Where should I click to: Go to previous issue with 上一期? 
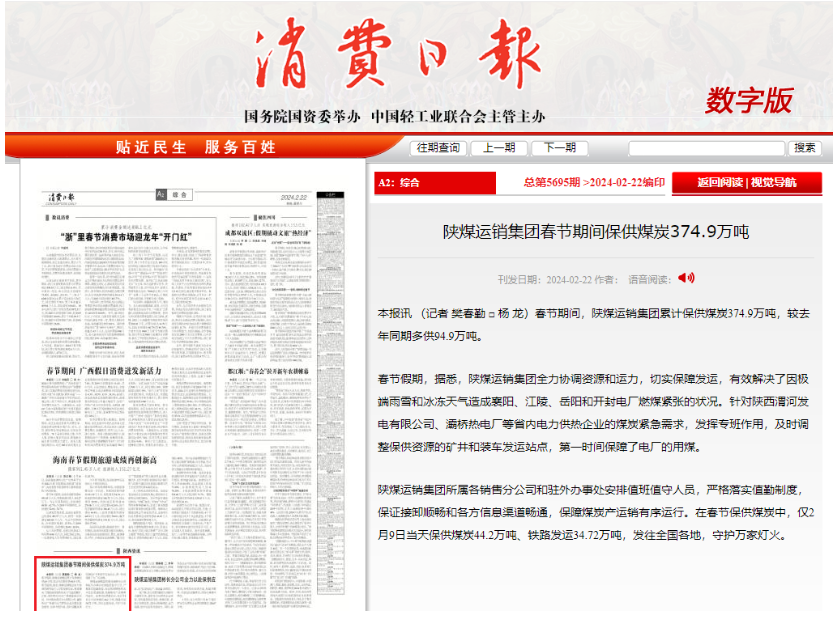499,148
